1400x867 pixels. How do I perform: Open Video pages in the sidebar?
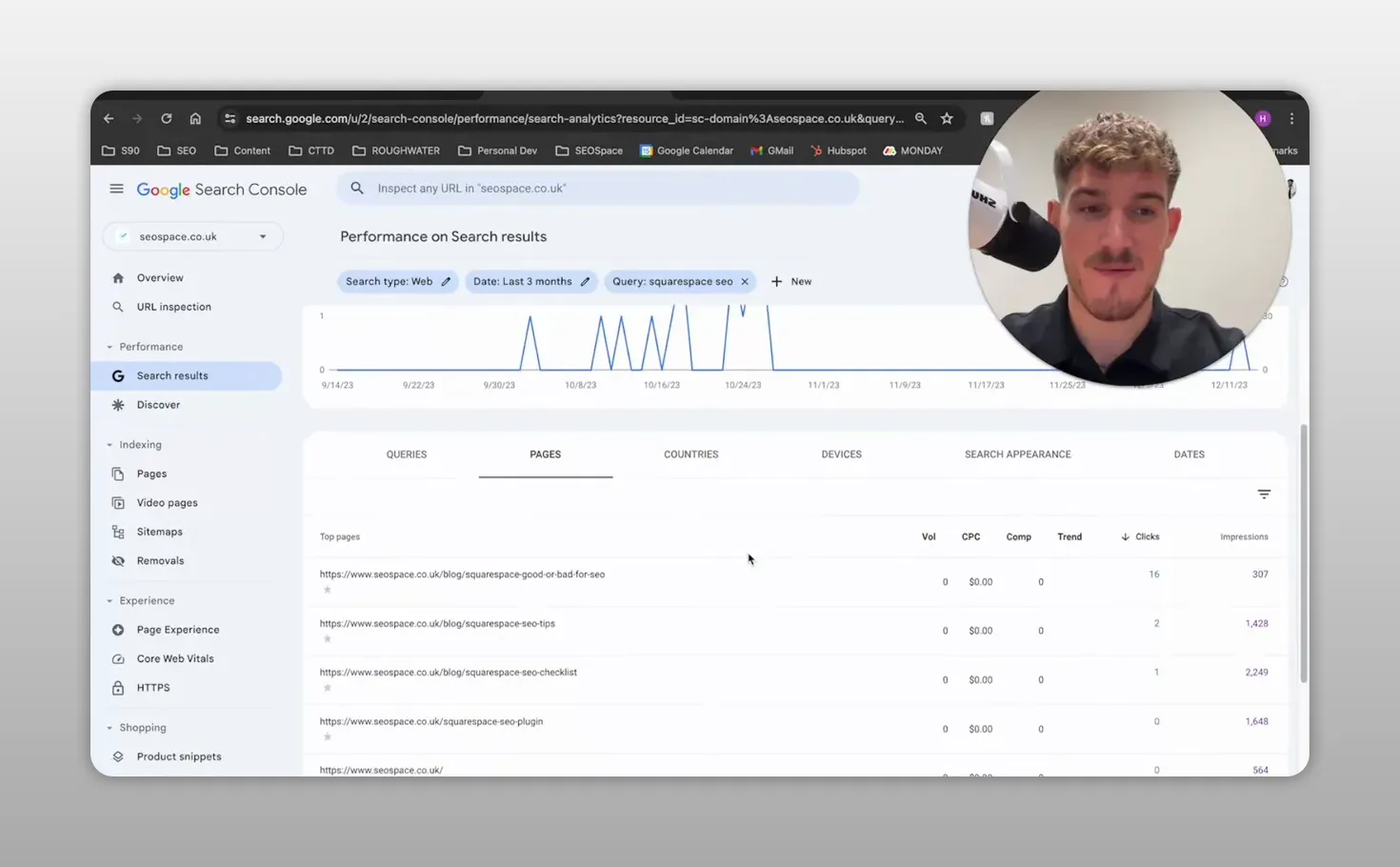[x=167, y=503]
